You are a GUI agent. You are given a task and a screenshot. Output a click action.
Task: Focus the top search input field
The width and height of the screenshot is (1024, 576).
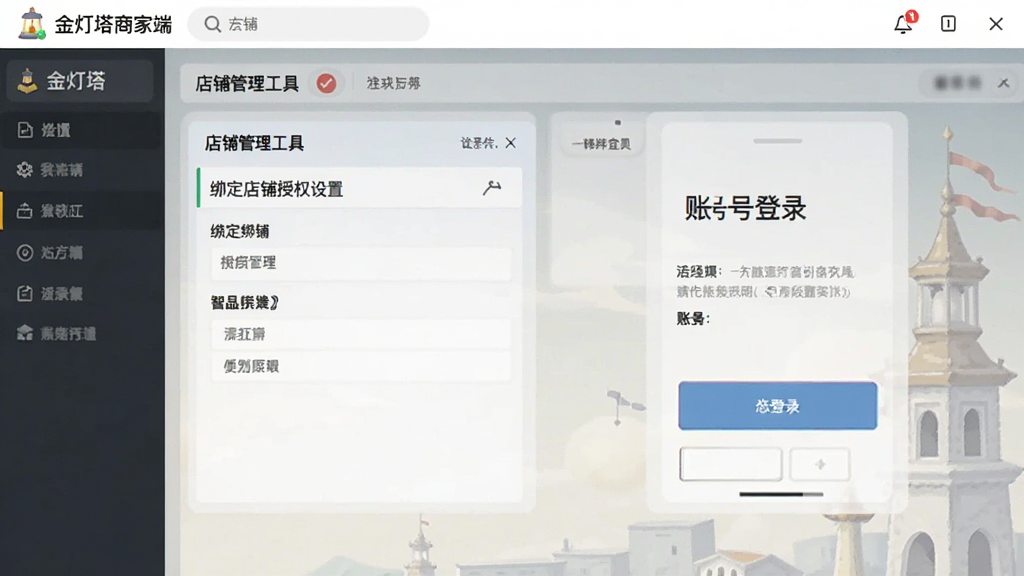pos(308,24)
